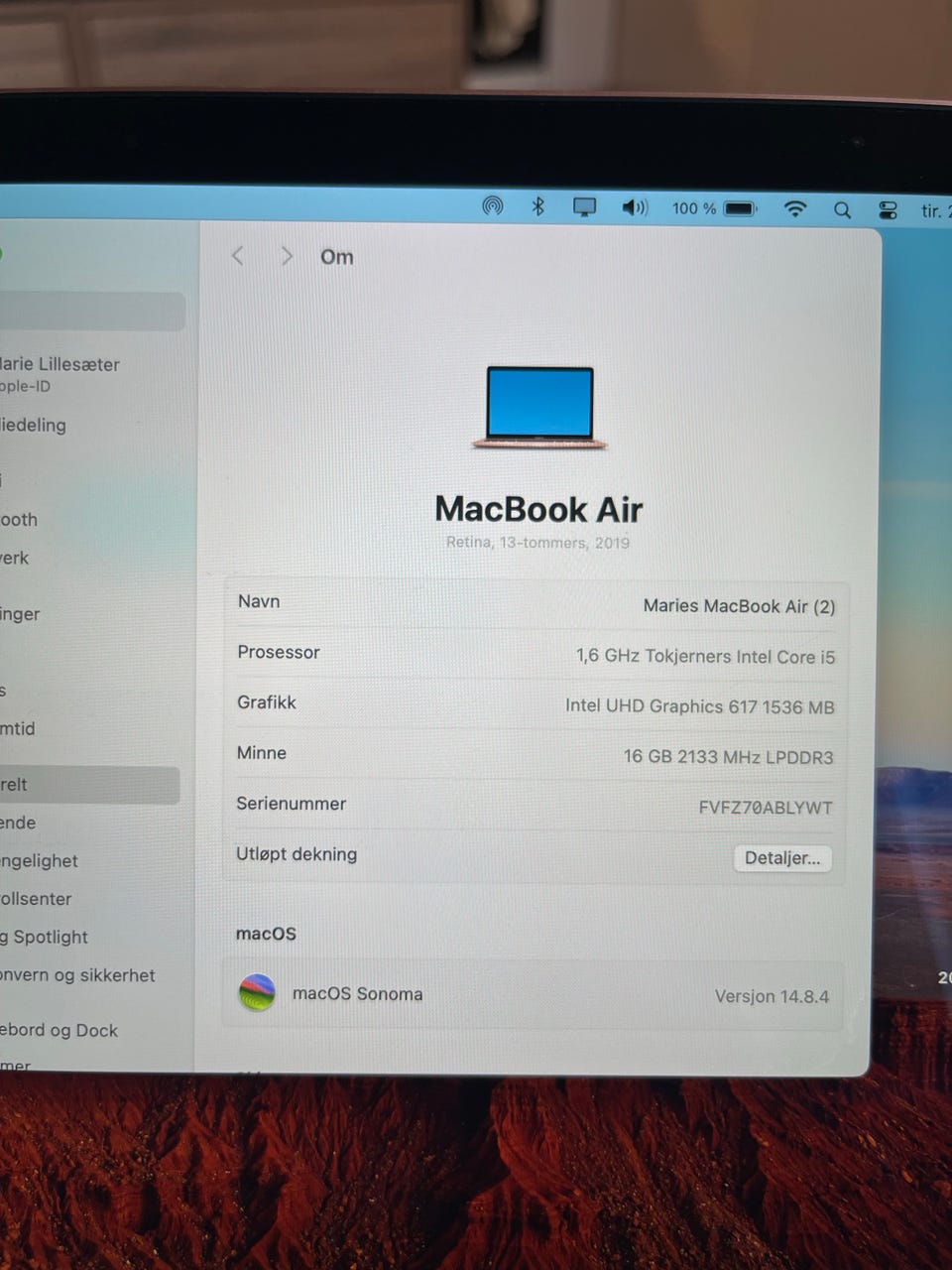Click the date in the menu bar
This screenshot has height=1270, width=952.
(x=935, y=210)
